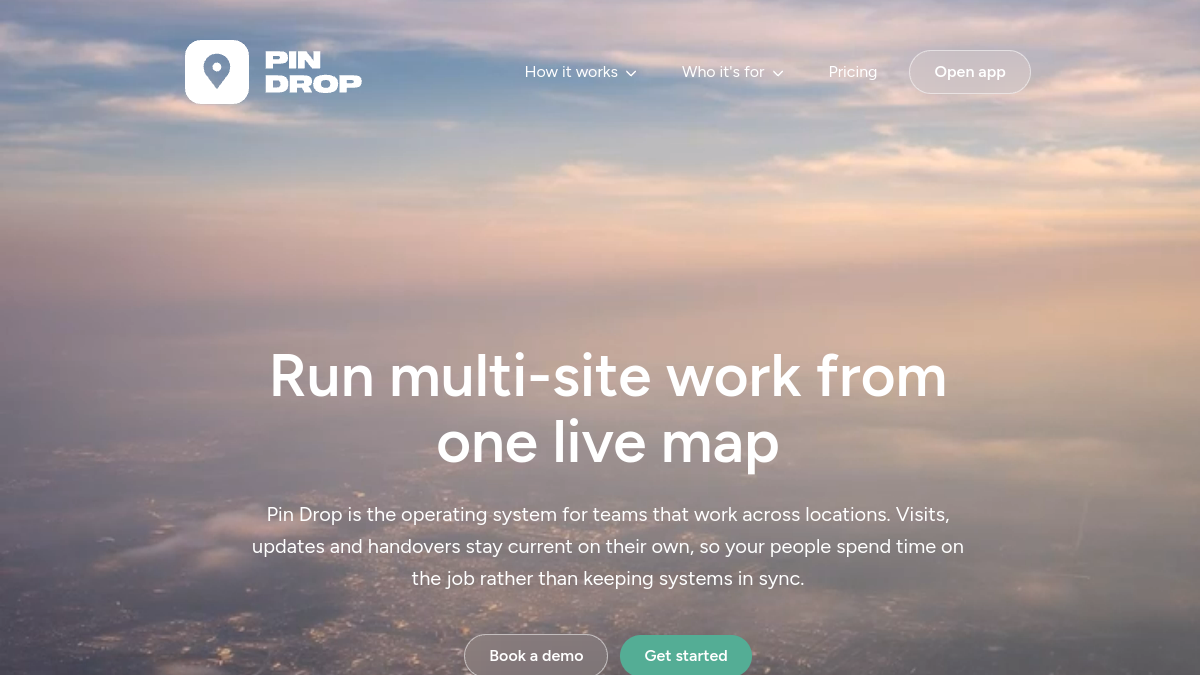Expand the How it works chevron arrow
The width and height of the screenshot is (1200, 675).
click(x=631, y=73)
